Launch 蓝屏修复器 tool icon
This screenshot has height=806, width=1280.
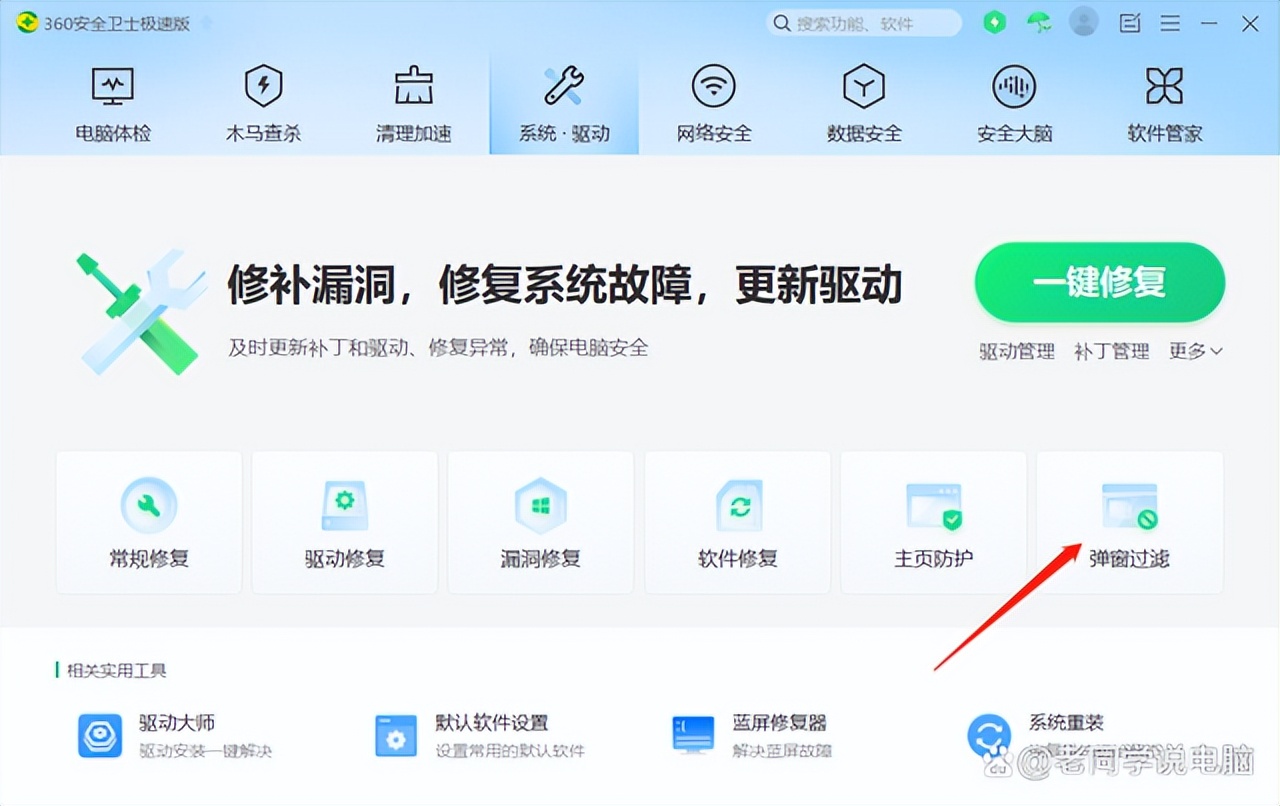[x=693, y=735]
